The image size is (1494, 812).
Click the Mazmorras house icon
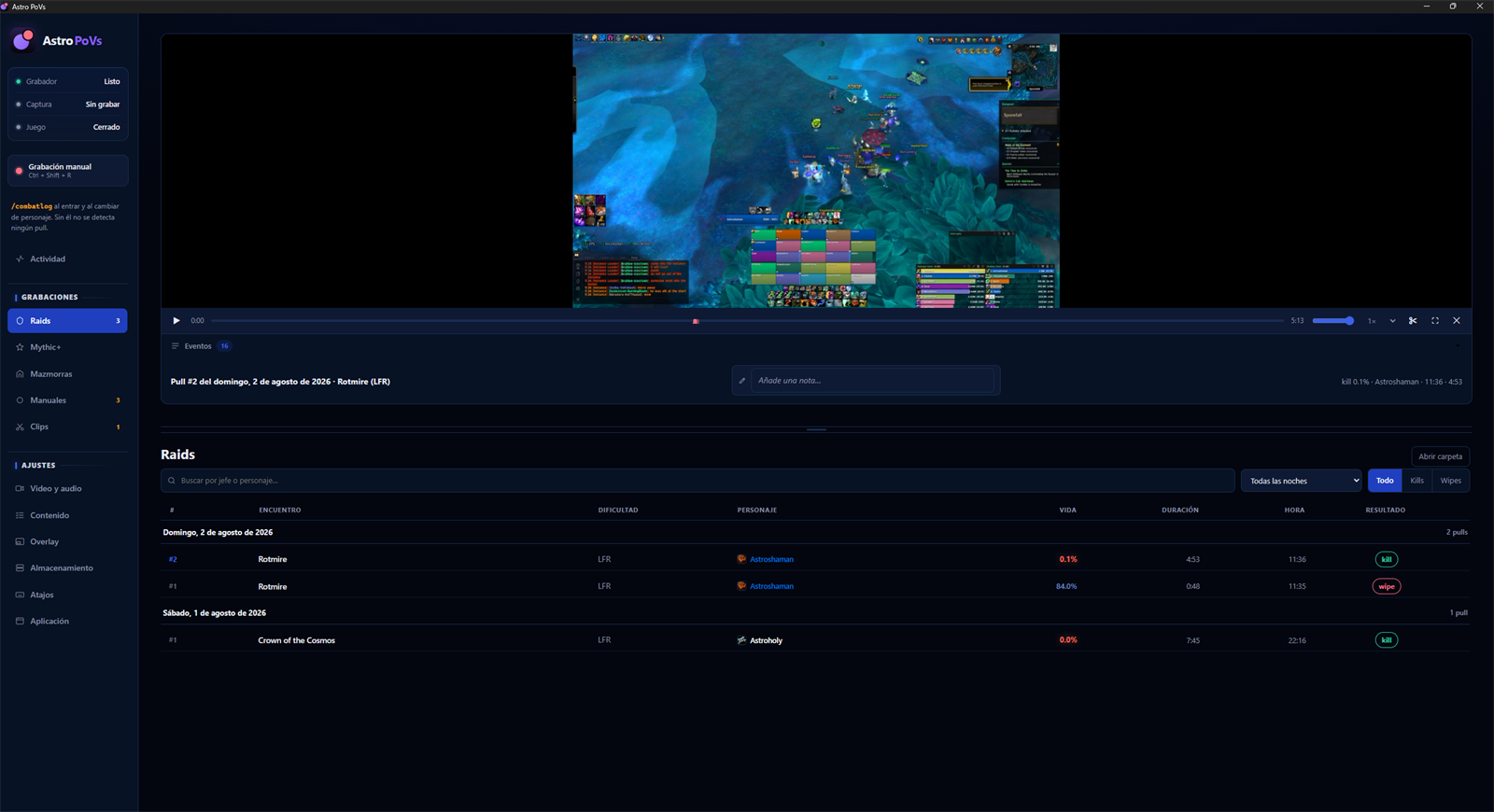pos(20,374)
